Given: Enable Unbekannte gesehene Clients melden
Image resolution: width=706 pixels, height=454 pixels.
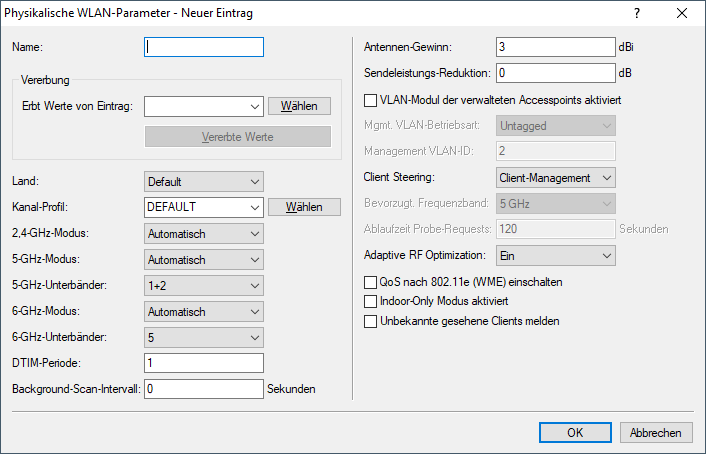Looking at the screenshot, I should (x=372, y=321).
